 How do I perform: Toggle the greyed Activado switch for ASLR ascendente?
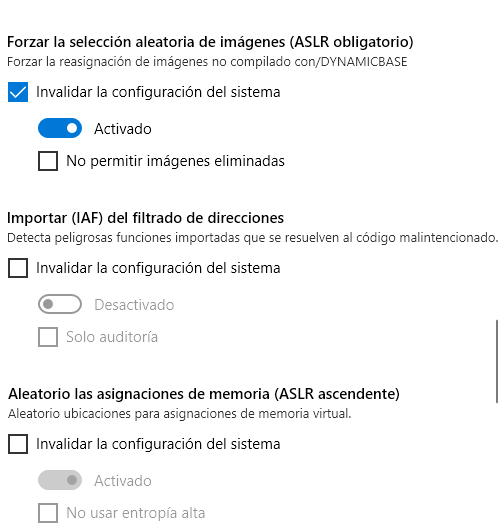60,480
